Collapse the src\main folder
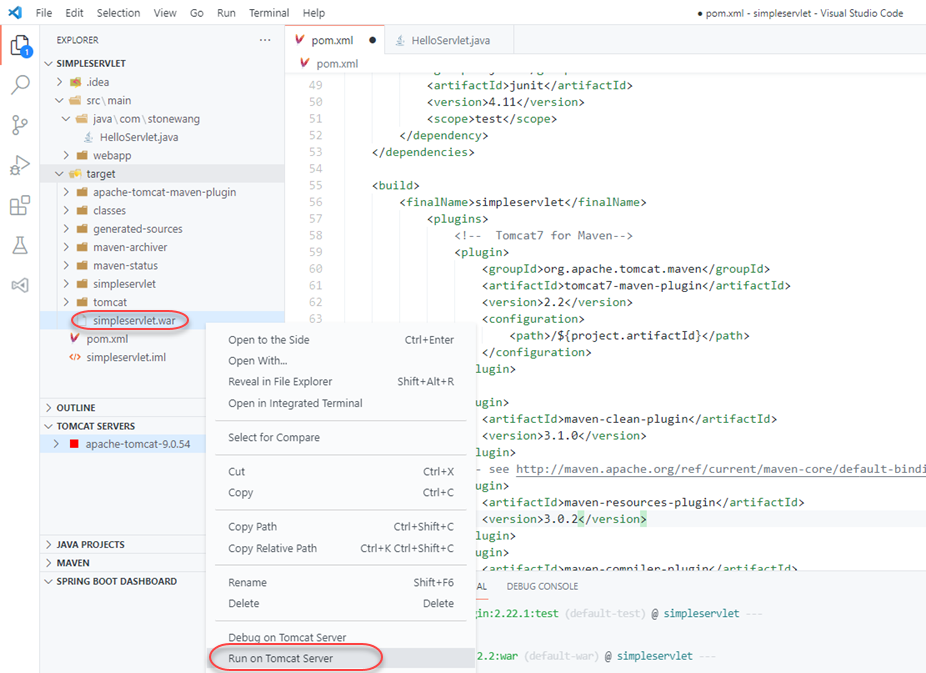The width and height of the screenshot is (926, 673). coord(59,100)
